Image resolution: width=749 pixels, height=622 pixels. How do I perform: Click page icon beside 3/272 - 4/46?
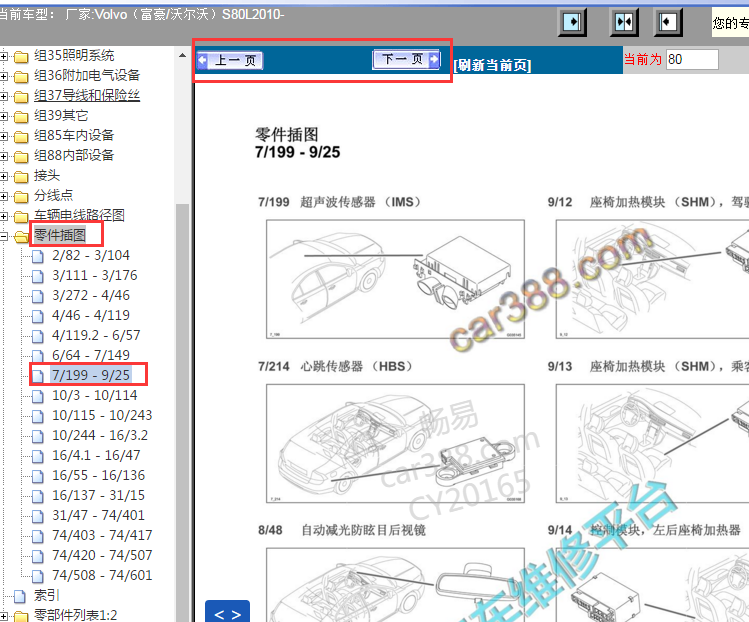click(38, 297)
